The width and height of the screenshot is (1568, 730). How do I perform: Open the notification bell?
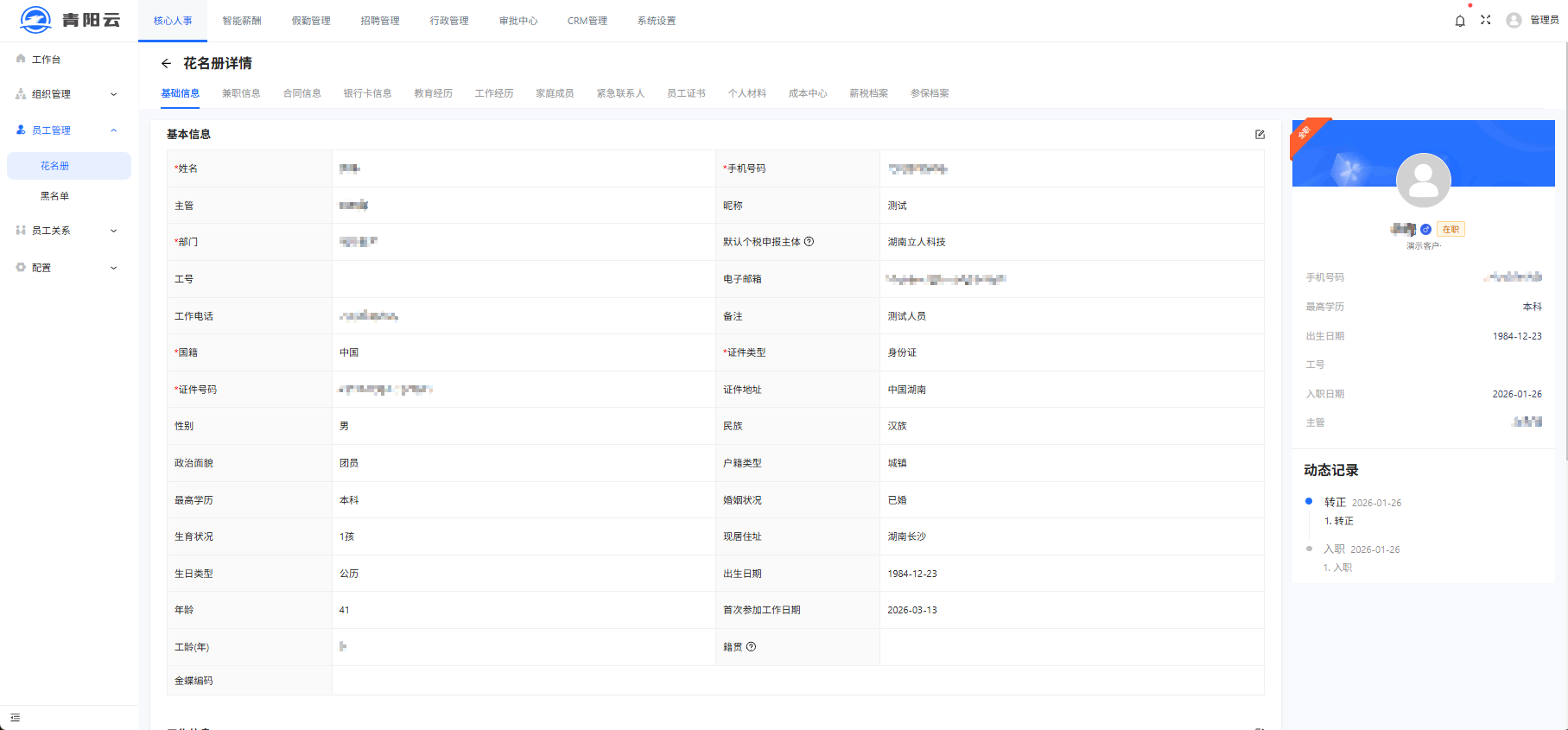pyautogui.click(x=1460, y=21)
